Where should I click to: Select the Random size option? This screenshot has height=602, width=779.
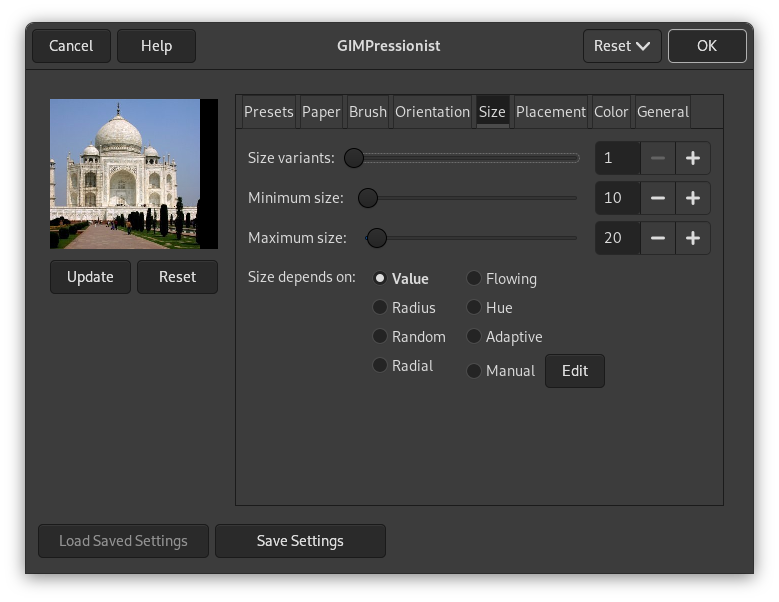tap(380, 337)
